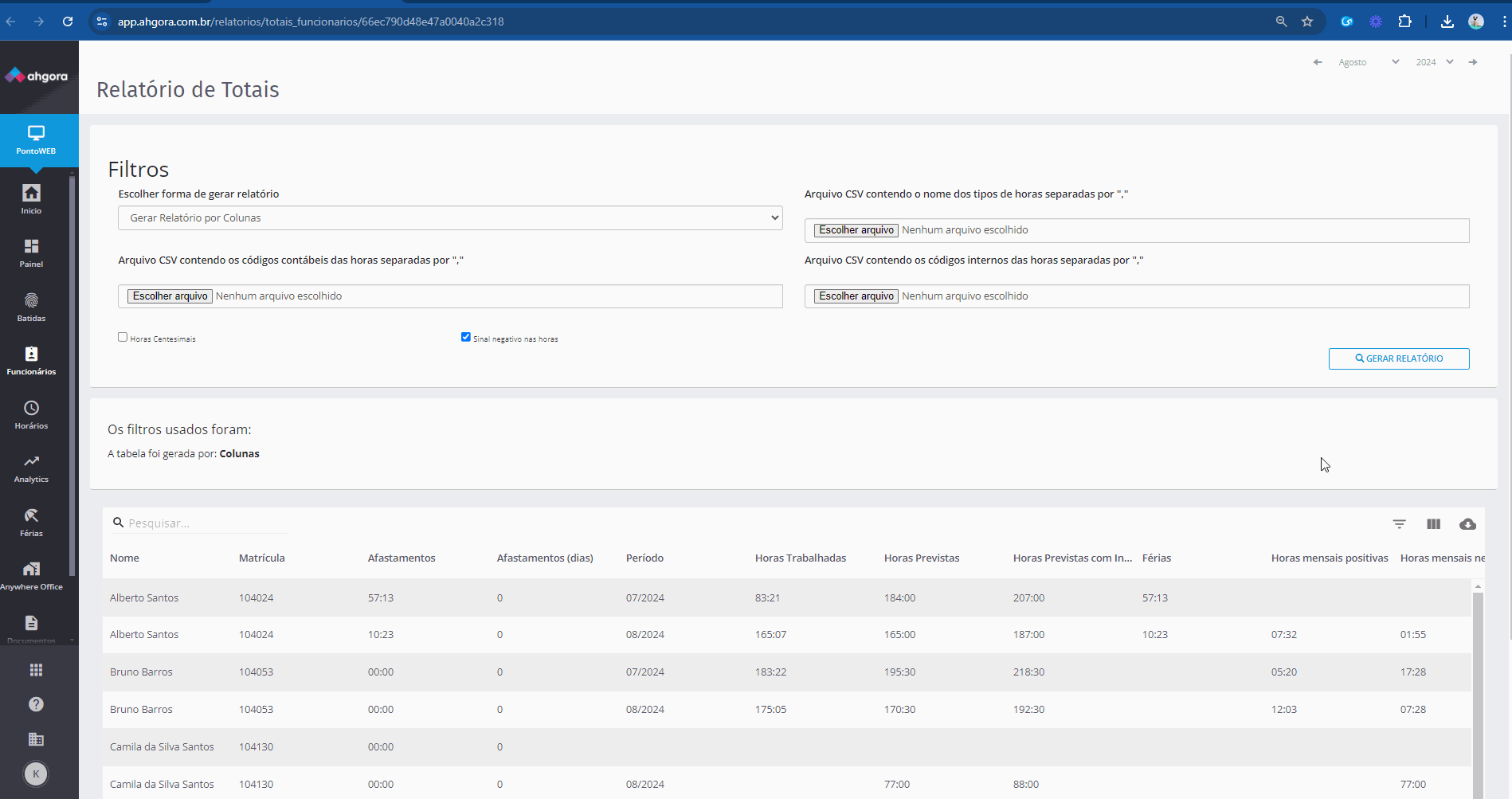Open the Analytics section
The image size is (1512, 799).
click(x=31, y=468)
